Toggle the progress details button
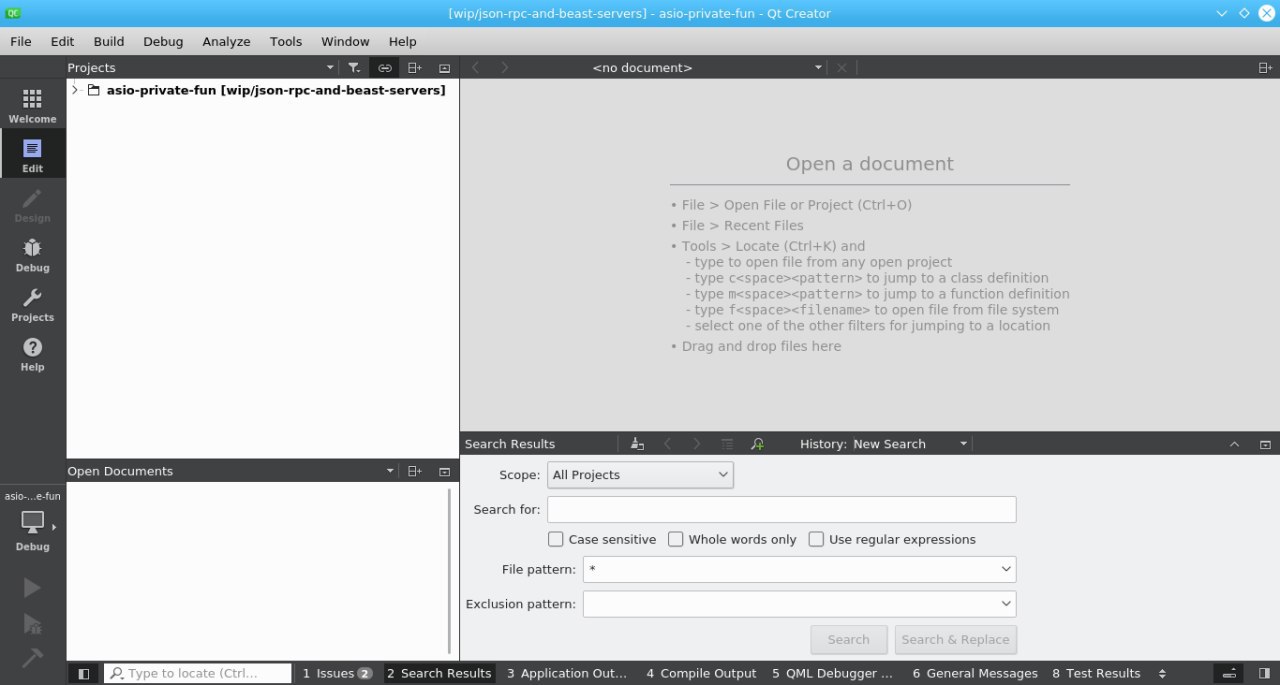The image size is (1280, 685). [x=1231, y=673]
